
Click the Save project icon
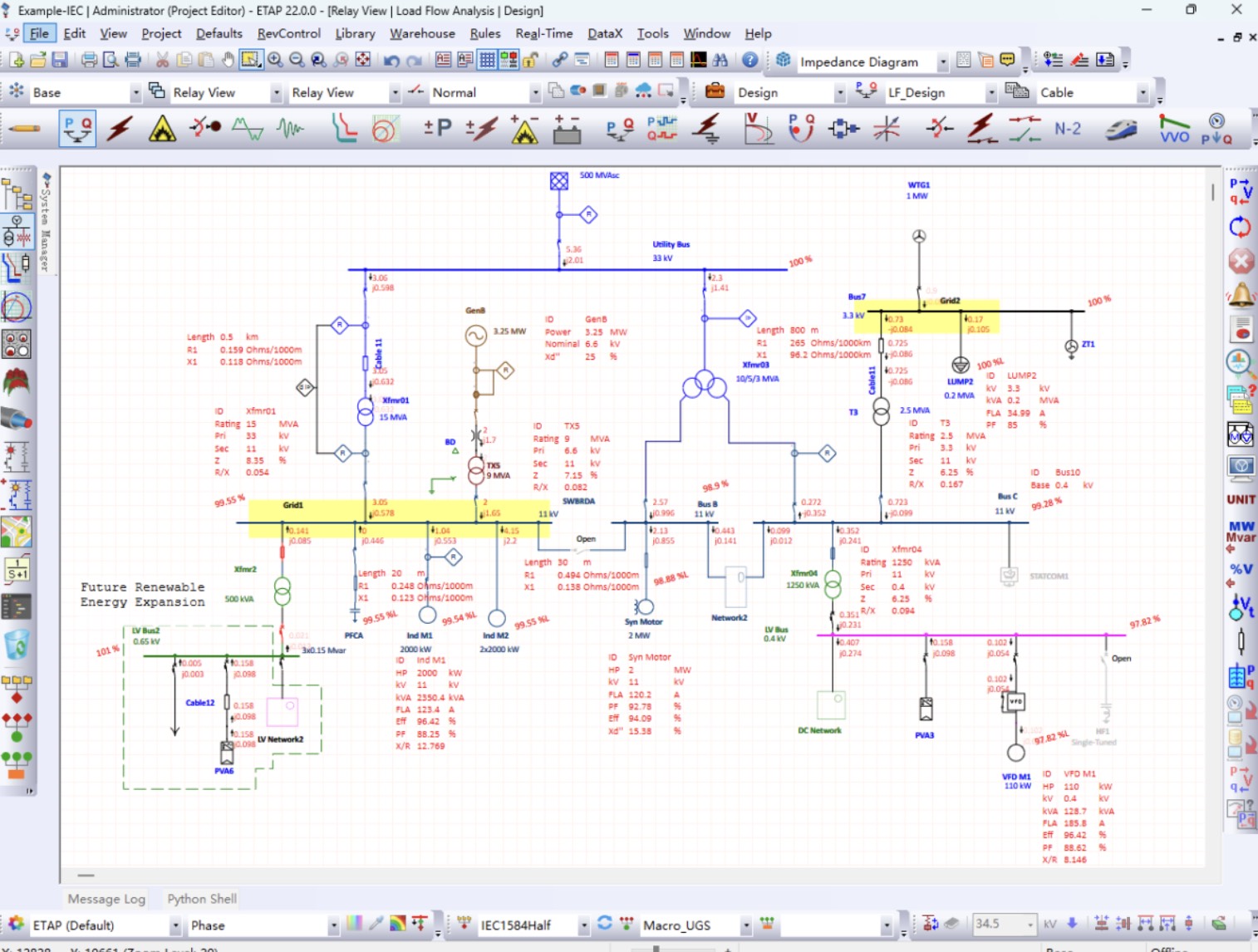click(60, 60)
